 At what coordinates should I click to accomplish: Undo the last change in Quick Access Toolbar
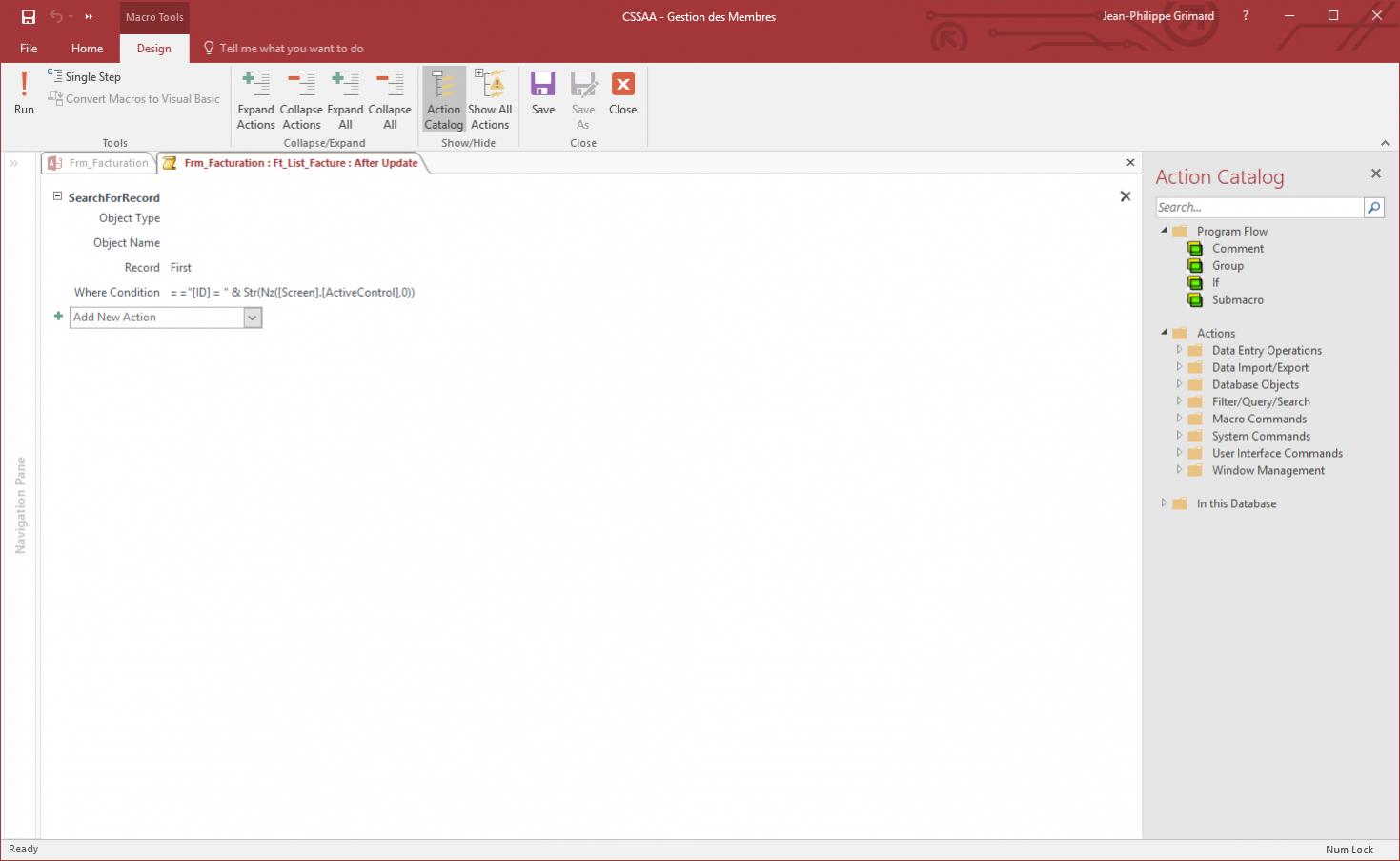56,16
